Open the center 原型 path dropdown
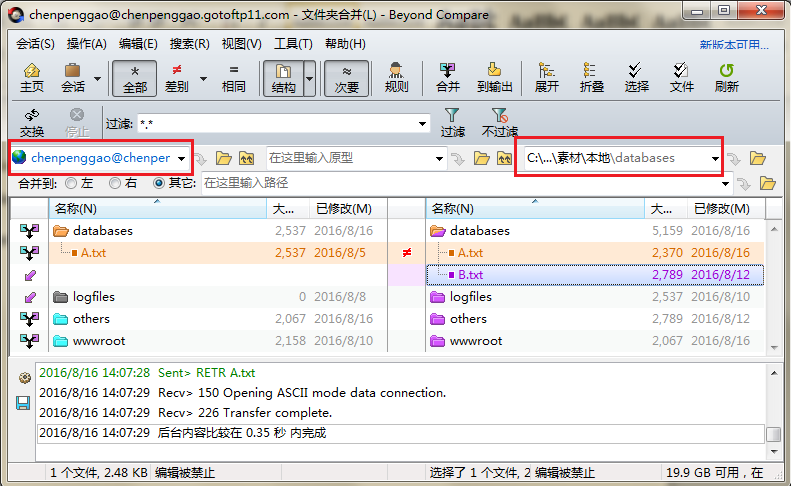The width and height of the screenshot is (791, 486). click(439, 158)
